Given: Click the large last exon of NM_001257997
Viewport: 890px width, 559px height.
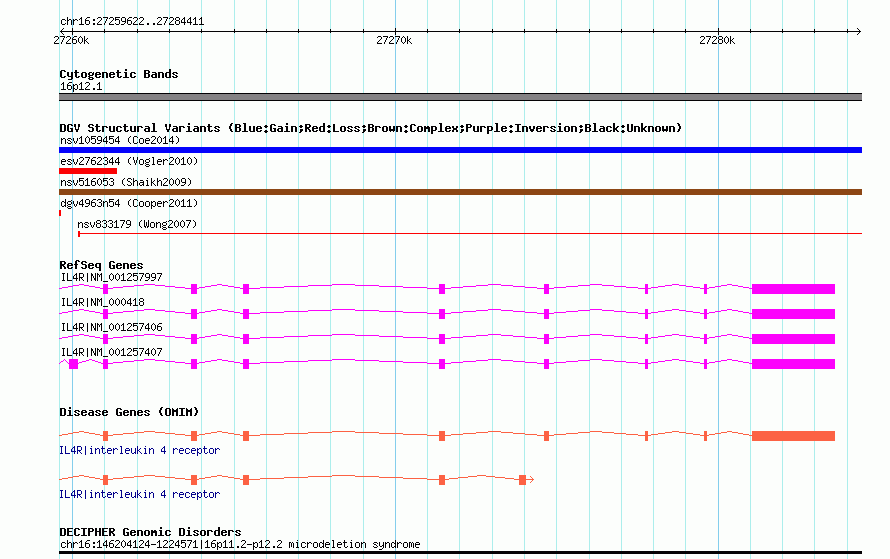Looking at the screenshot, I should [794, 289].
